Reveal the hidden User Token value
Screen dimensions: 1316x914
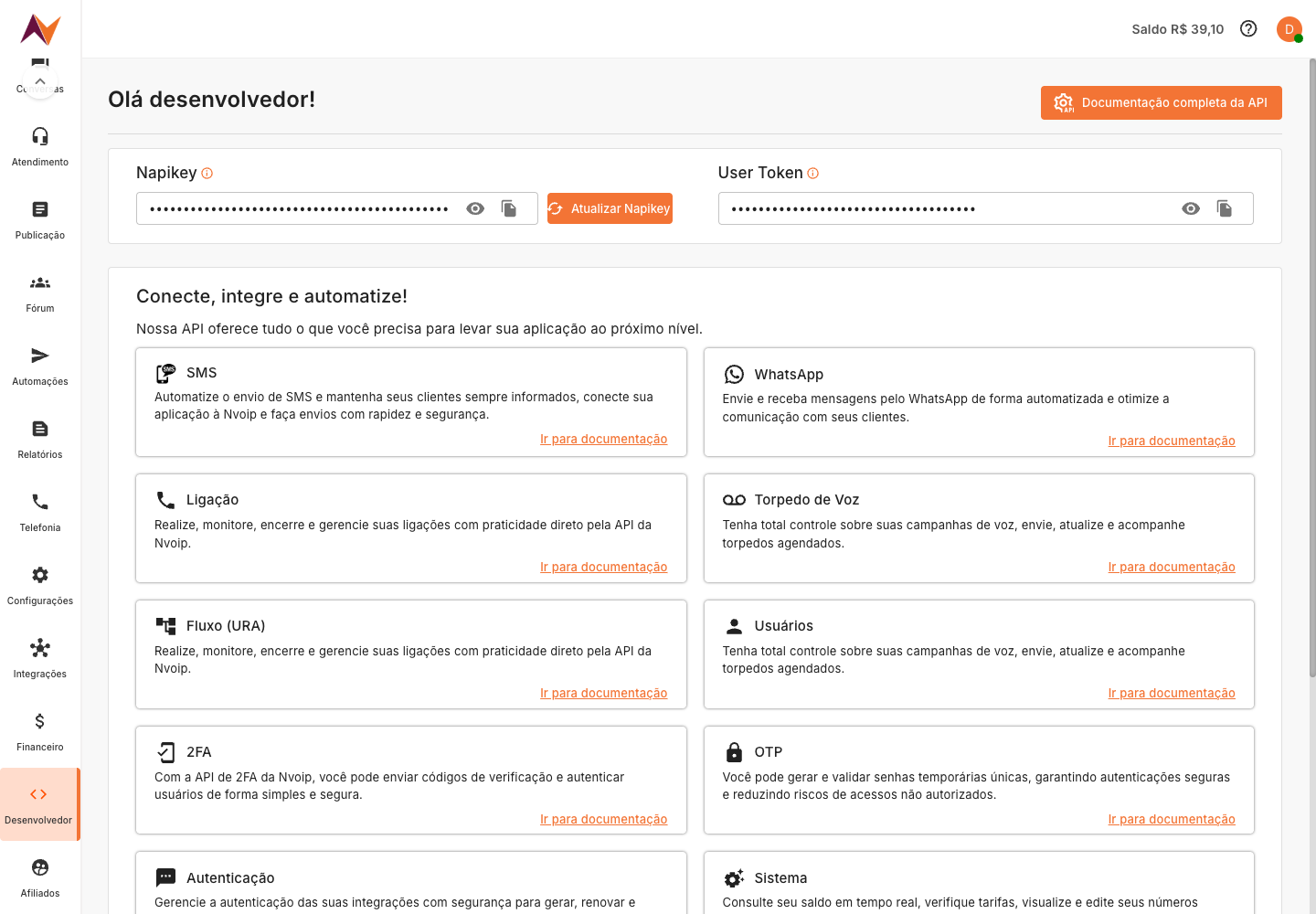tap(1191, 208)
